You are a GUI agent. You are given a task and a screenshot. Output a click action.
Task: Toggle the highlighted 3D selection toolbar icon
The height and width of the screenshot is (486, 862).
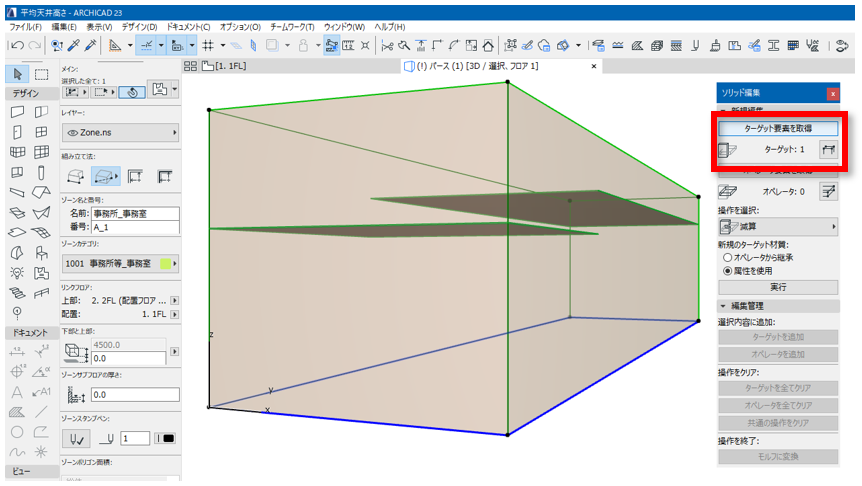coord(331,46)
